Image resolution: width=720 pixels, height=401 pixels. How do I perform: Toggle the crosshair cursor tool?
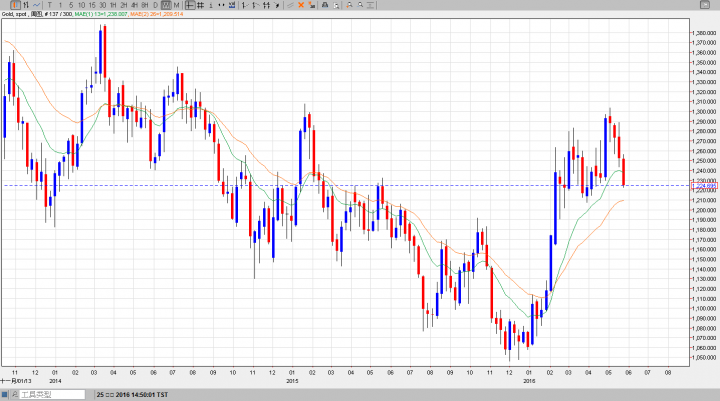click(189, 5)
